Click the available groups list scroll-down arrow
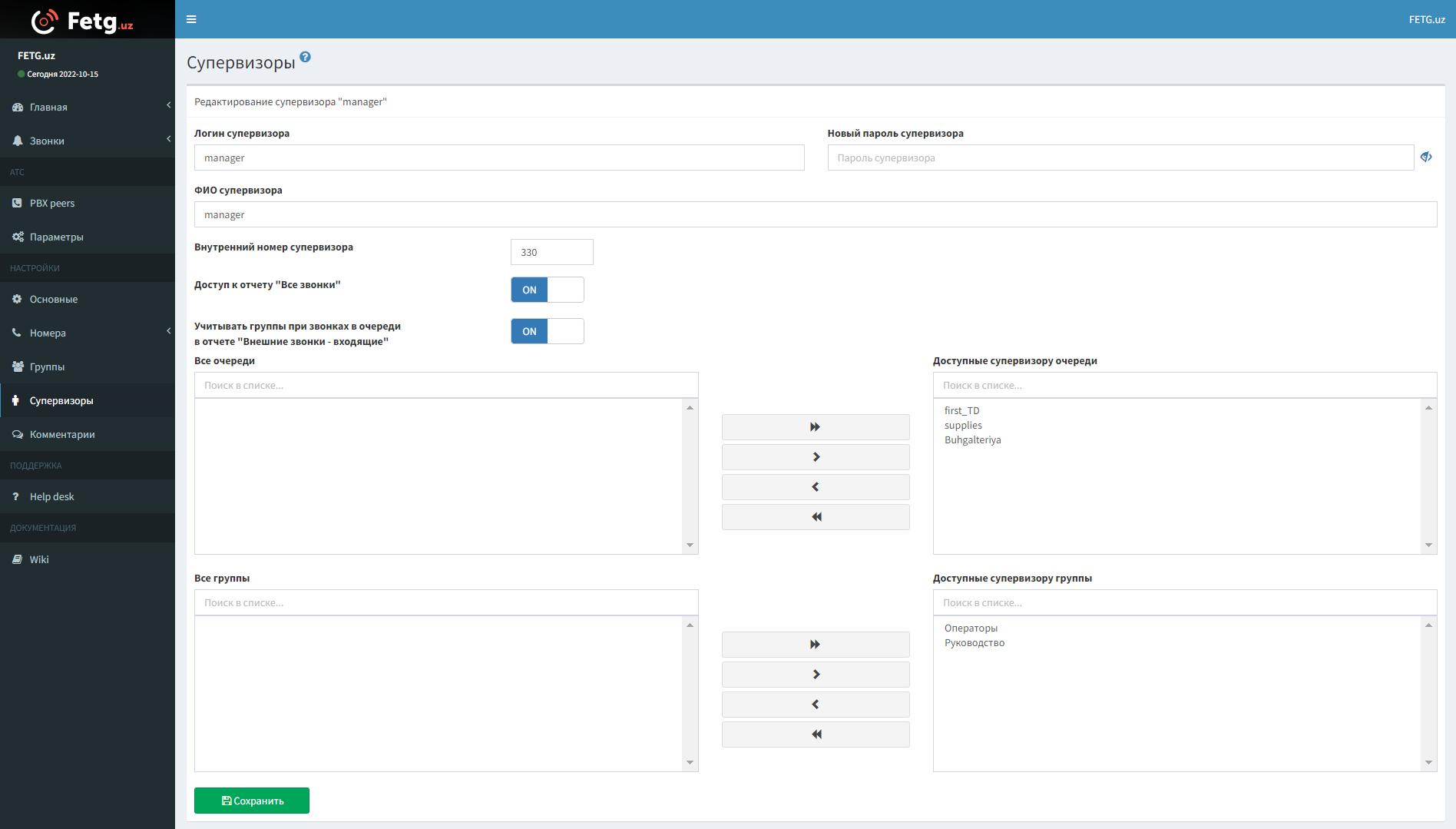Screen dimensions: 1456x829 1429,763
